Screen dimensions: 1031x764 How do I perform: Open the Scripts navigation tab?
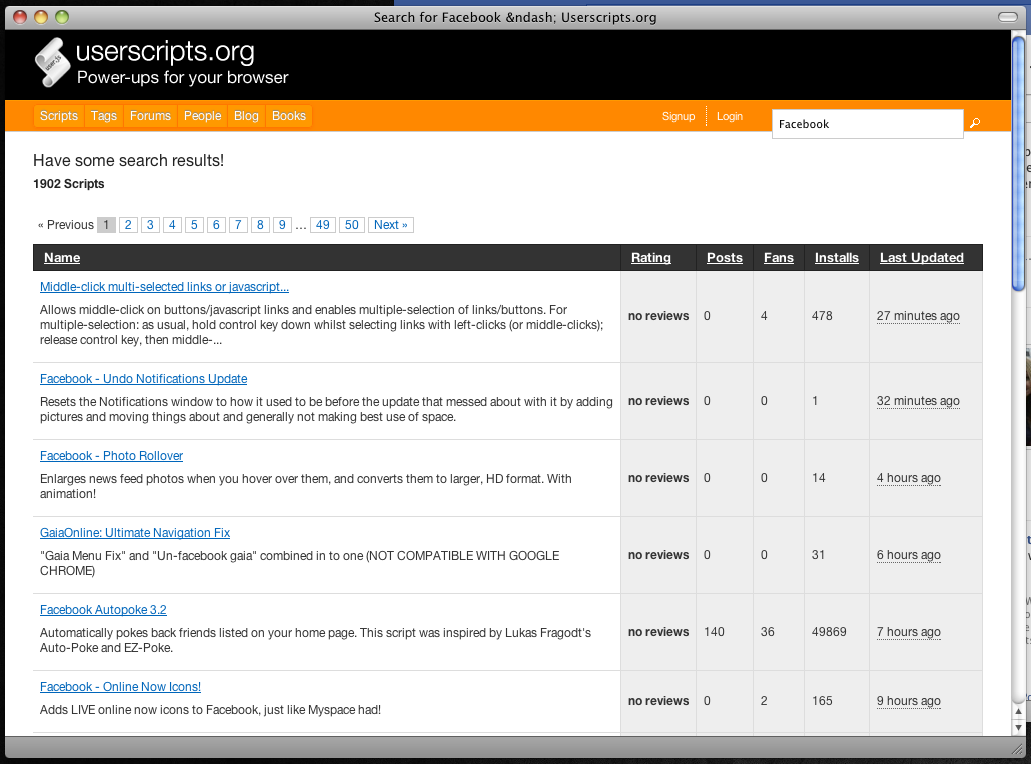click(x=59, y=116)
